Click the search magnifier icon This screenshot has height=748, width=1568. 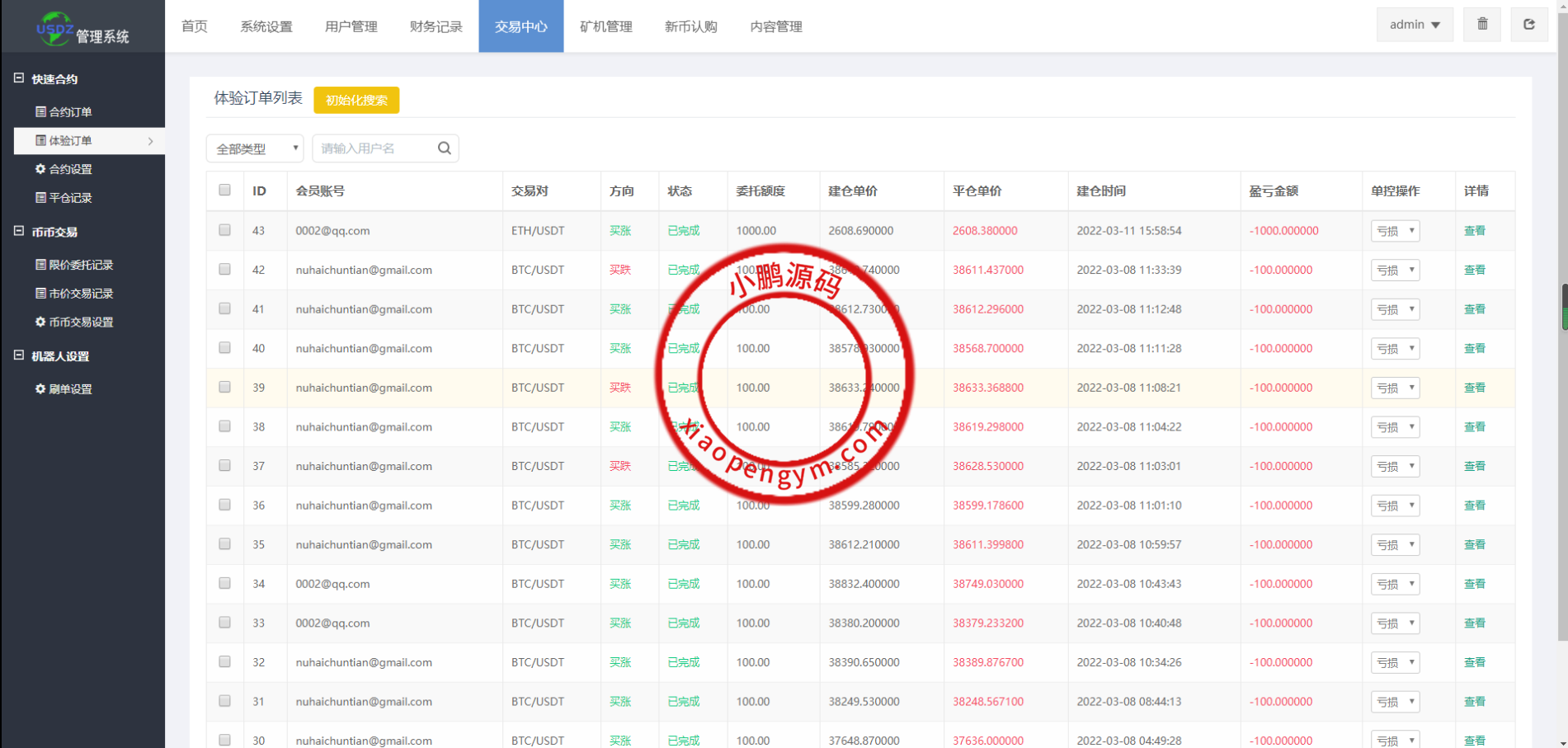(444, 148)
